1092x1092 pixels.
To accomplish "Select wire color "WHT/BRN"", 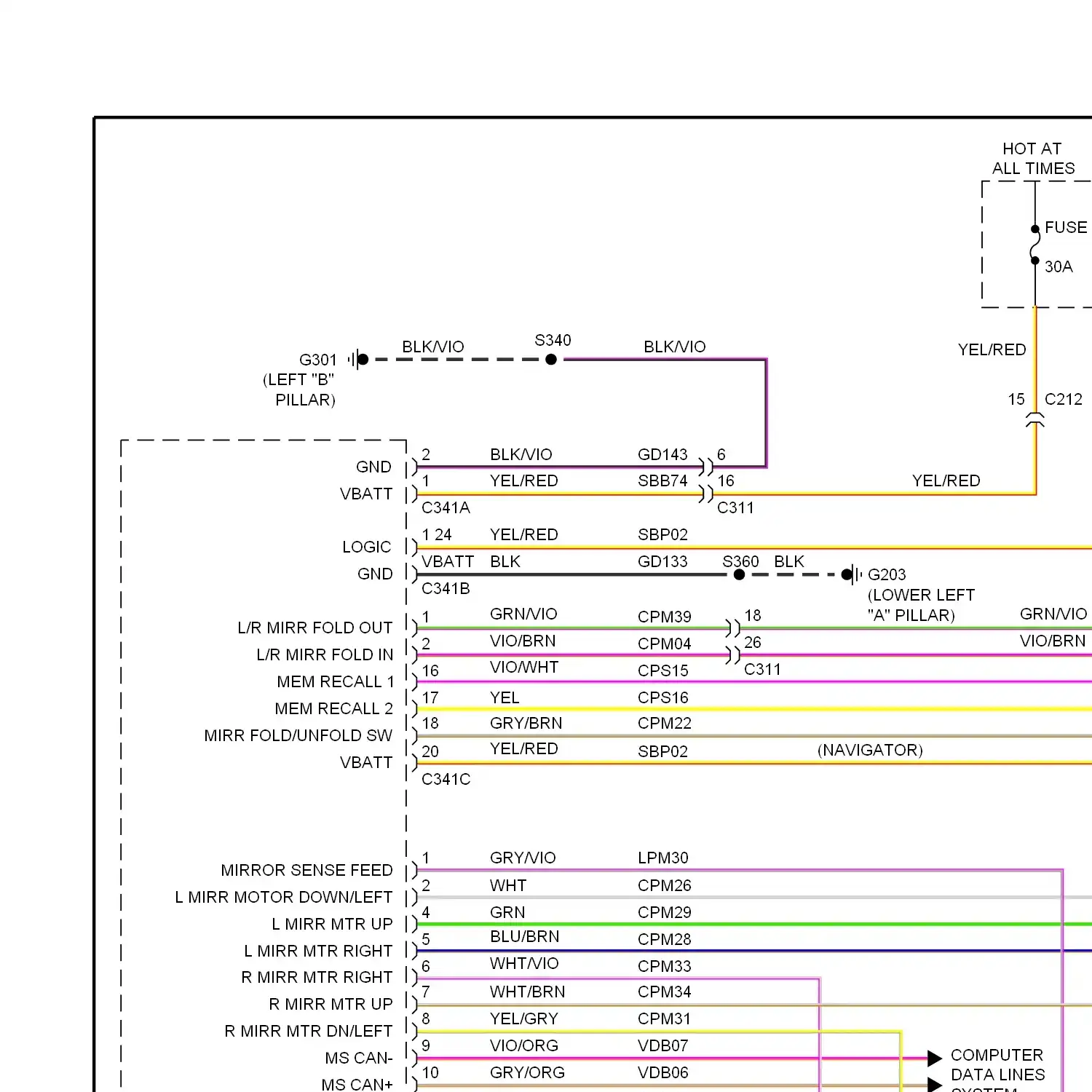I will click(527, 992).
